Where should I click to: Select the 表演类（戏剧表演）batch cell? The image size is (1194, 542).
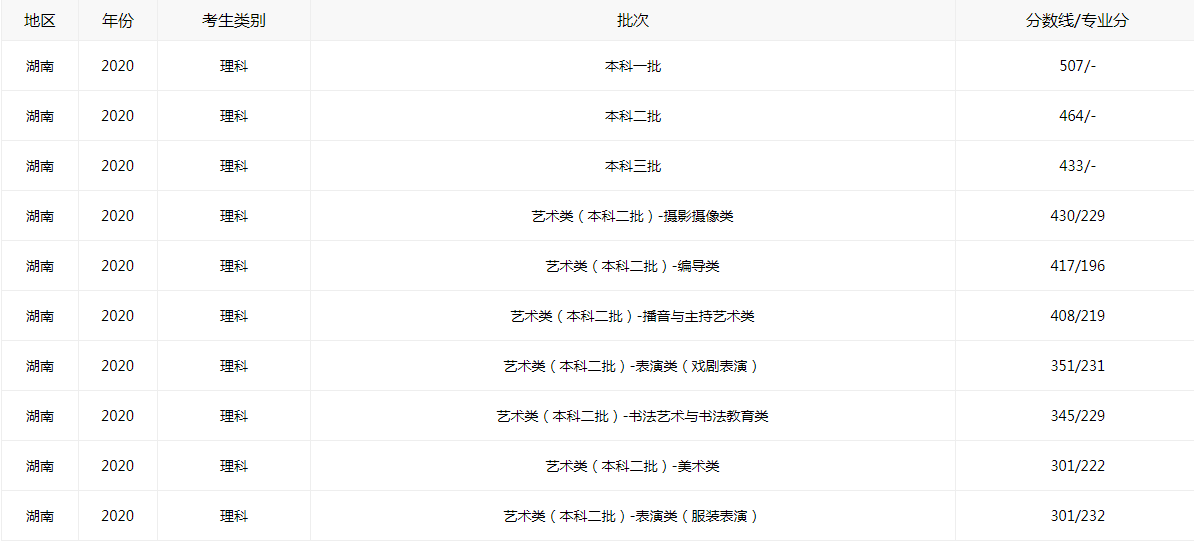point(632,366)
